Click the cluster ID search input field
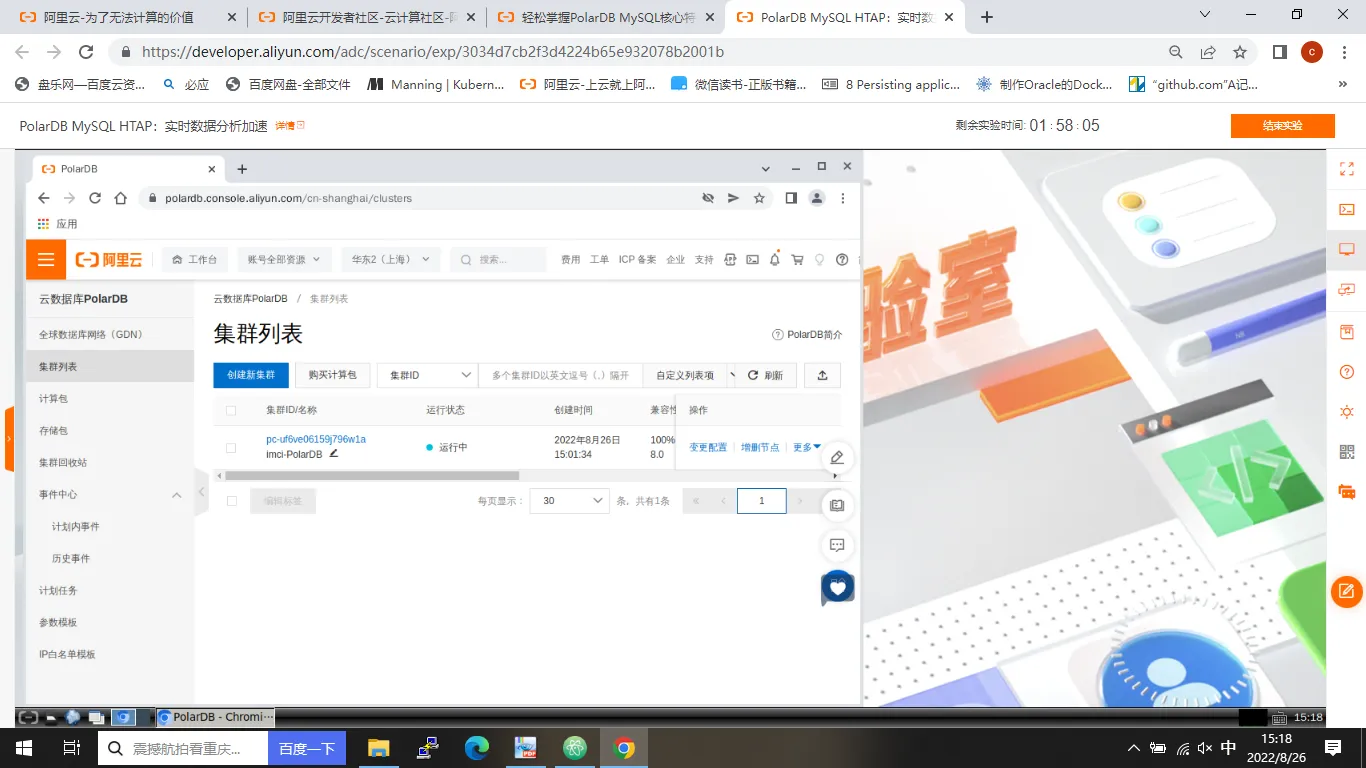The image size is (1366, 768). pos(560,375)
